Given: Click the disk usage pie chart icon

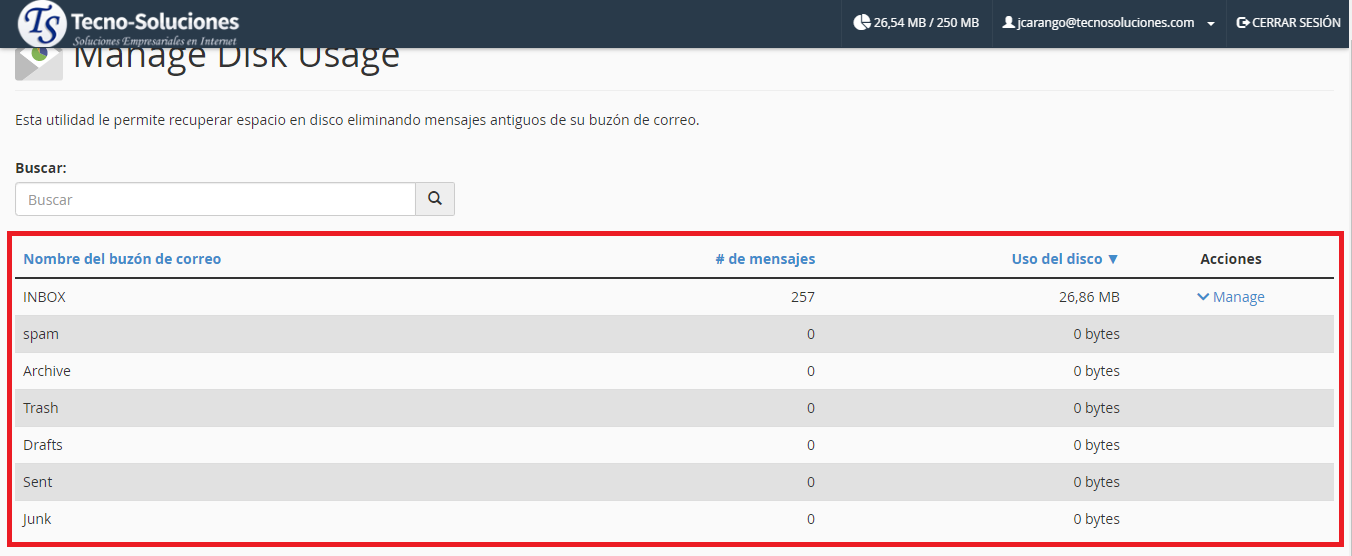Looking at the screenshot, I should 861,23.
